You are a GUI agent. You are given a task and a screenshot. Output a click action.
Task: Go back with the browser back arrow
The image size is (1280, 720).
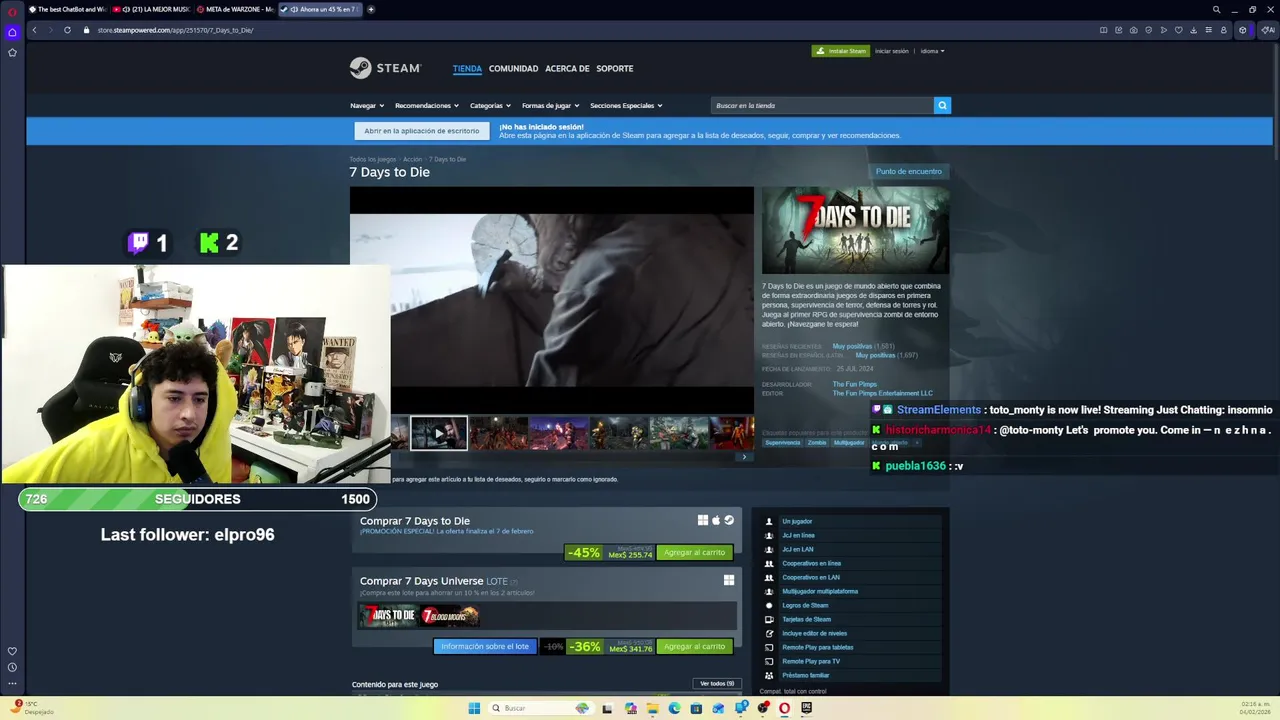point(34,30)
